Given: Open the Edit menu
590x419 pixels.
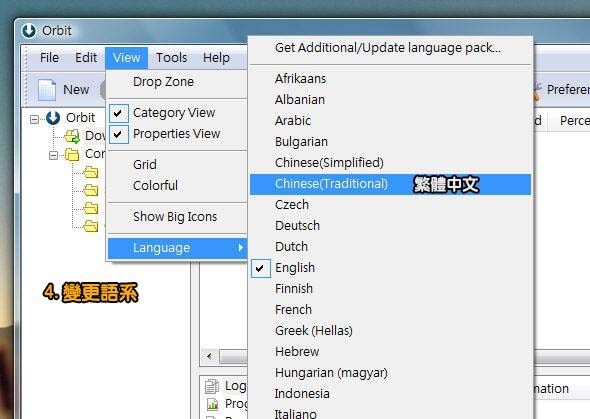Looking at the screenshot, I should [86, 58].
